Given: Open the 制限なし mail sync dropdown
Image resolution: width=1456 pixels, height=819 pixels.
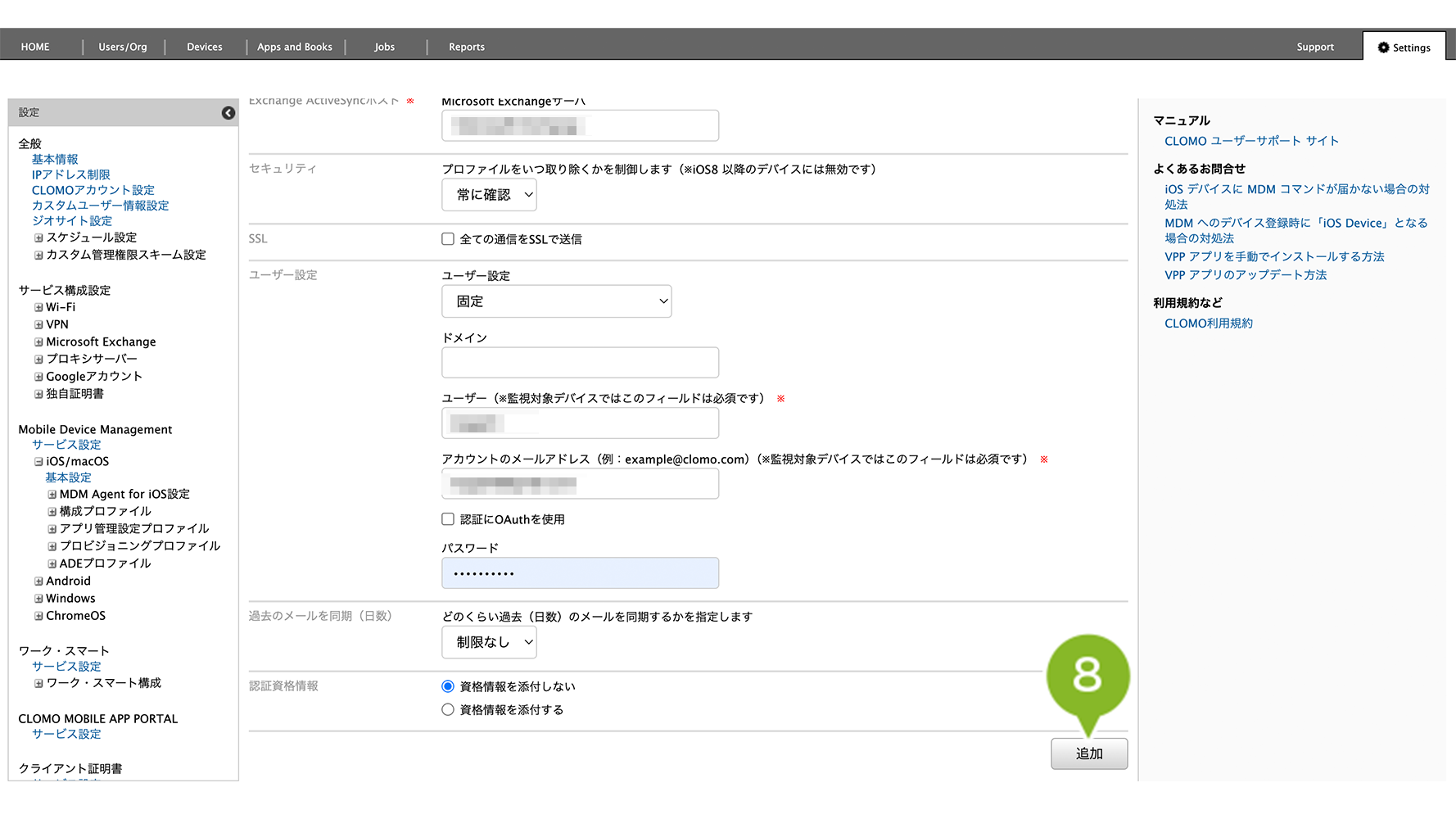Looking at the screenshot, I should [x=490, y=642].
